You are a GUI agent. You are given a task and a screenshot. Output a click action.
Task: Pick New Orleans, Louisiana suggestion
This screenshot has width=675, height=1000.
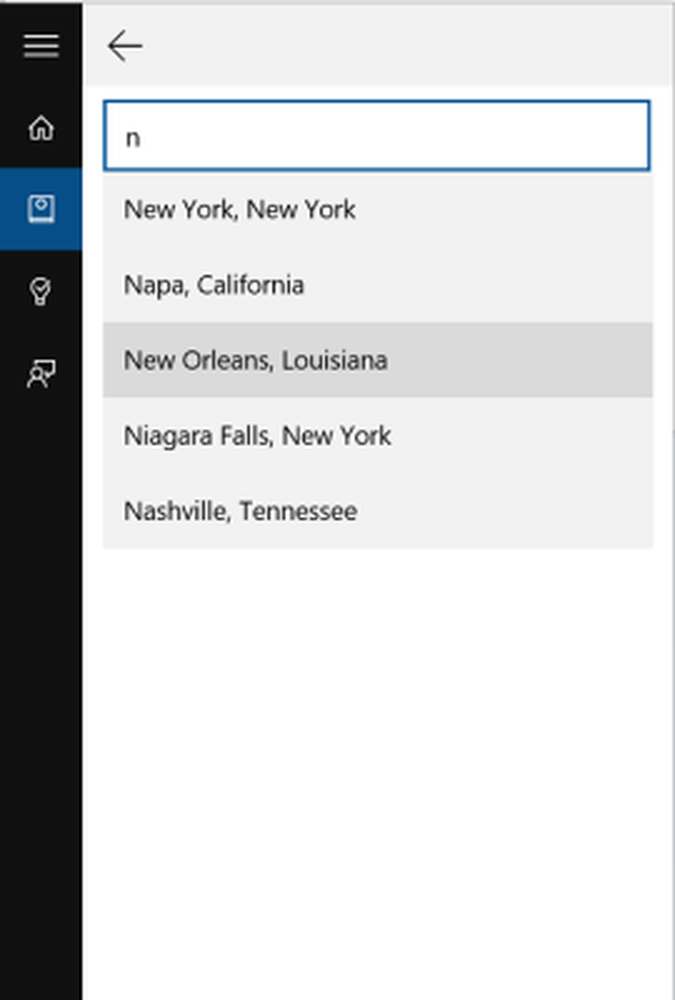point(378,360)
